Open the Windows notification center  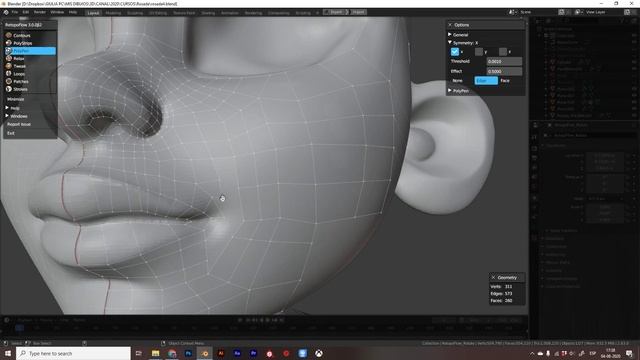tap(629, 353)
